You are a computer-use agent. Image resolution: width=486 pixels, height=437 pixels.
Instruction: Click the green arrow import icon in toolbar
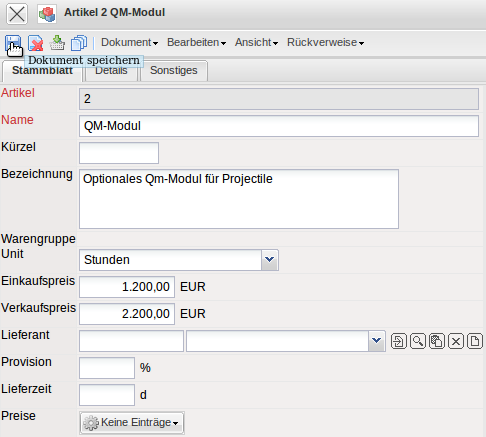[57, 43]
